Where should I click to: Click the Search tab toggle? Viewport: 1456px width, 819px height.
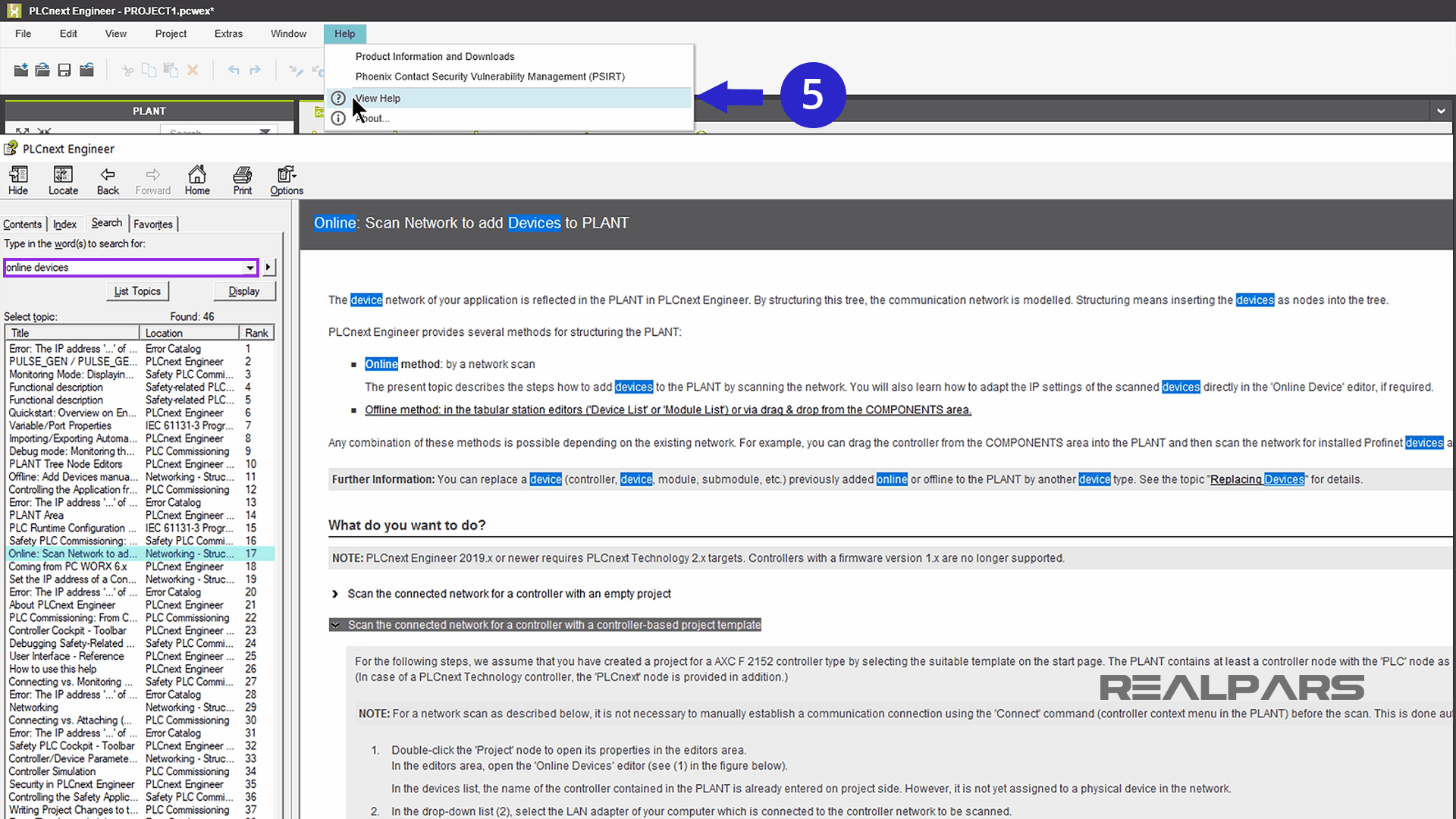[x=105, y=222]
